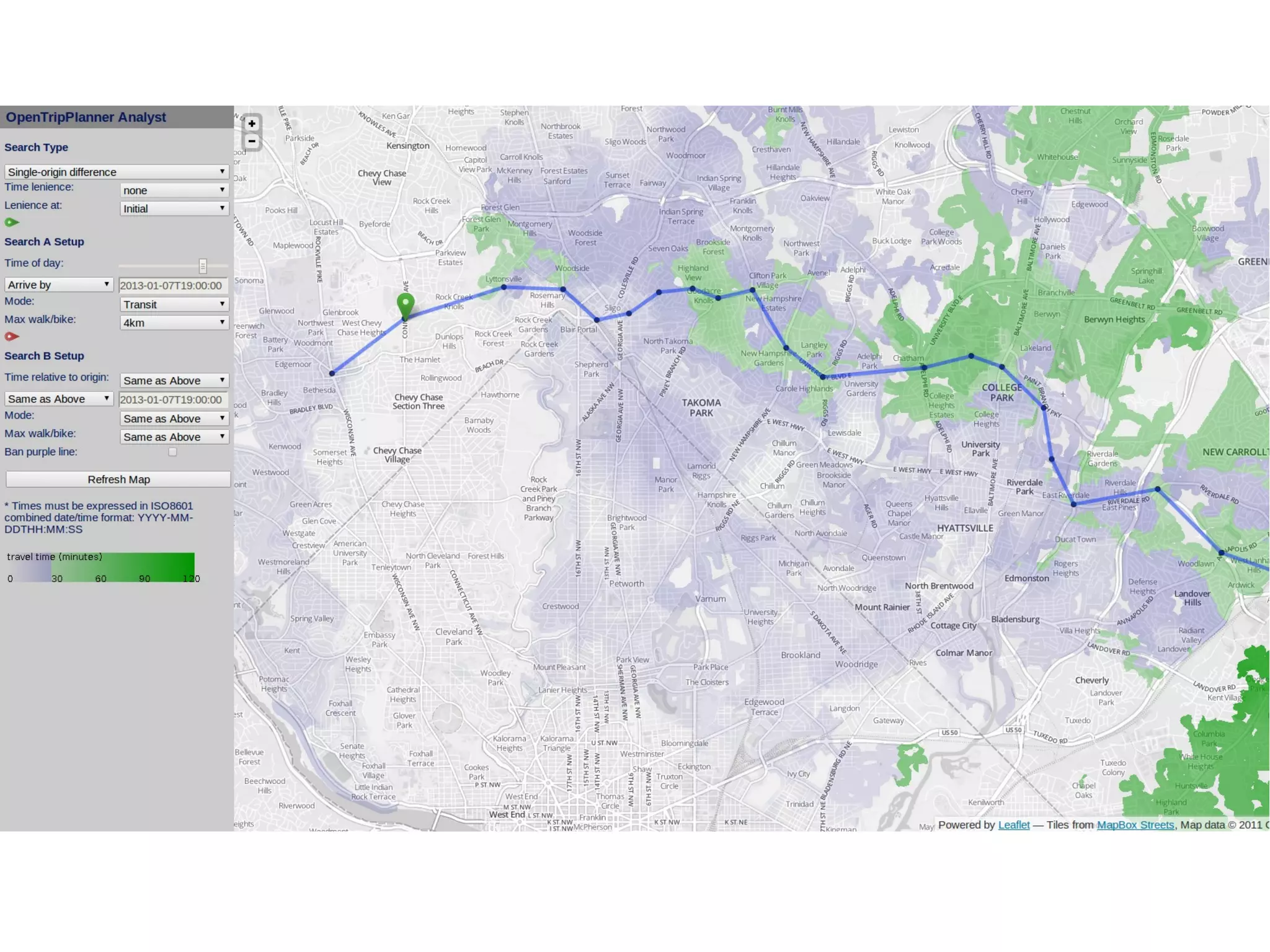Click the green marker icon above Search A Setup
This screenshot has width=1270, height=952.
(x=12, y=222)
